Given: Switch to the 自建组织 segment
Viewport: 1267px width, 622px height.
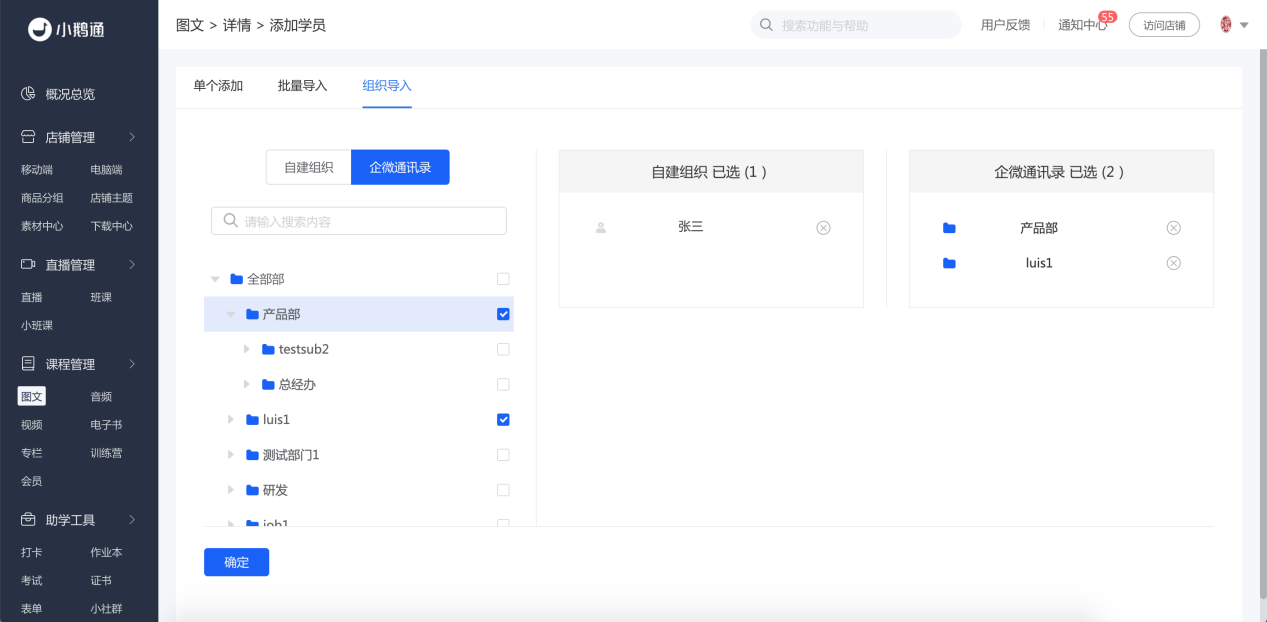Looking at the screenshot, I should (x=309, y=167).
